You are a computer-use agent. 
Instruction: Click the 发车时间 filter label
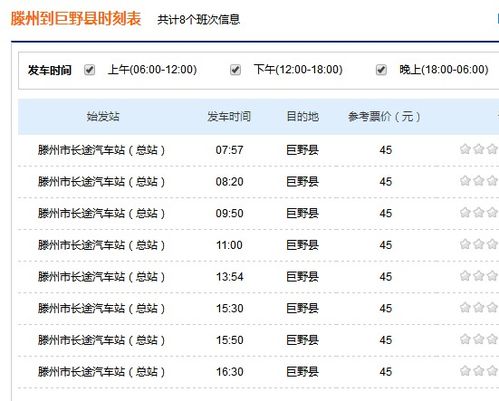(50, 70)
